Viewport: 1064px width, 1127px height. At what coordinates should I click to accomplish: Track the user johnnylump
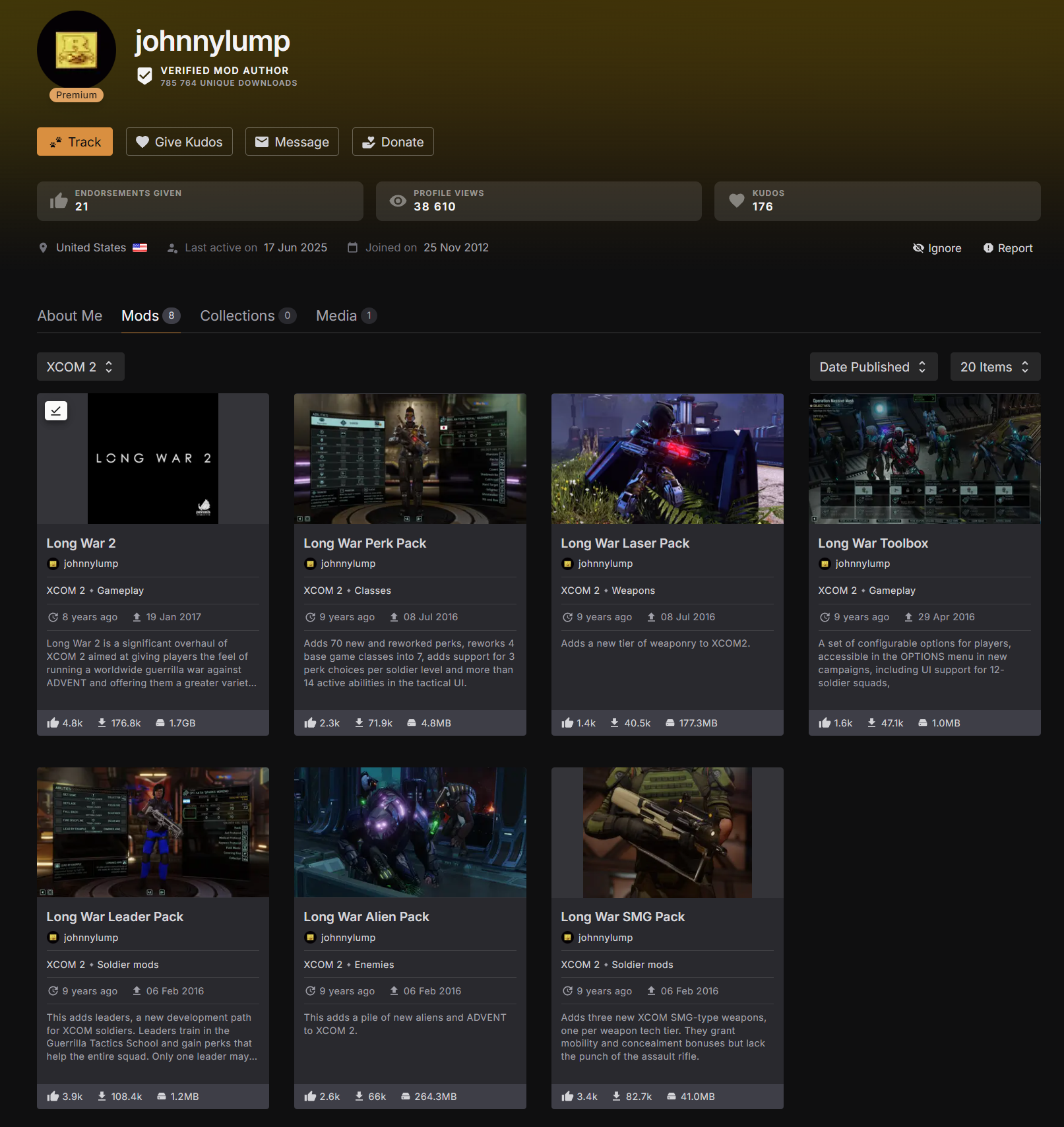coord(75,142)
